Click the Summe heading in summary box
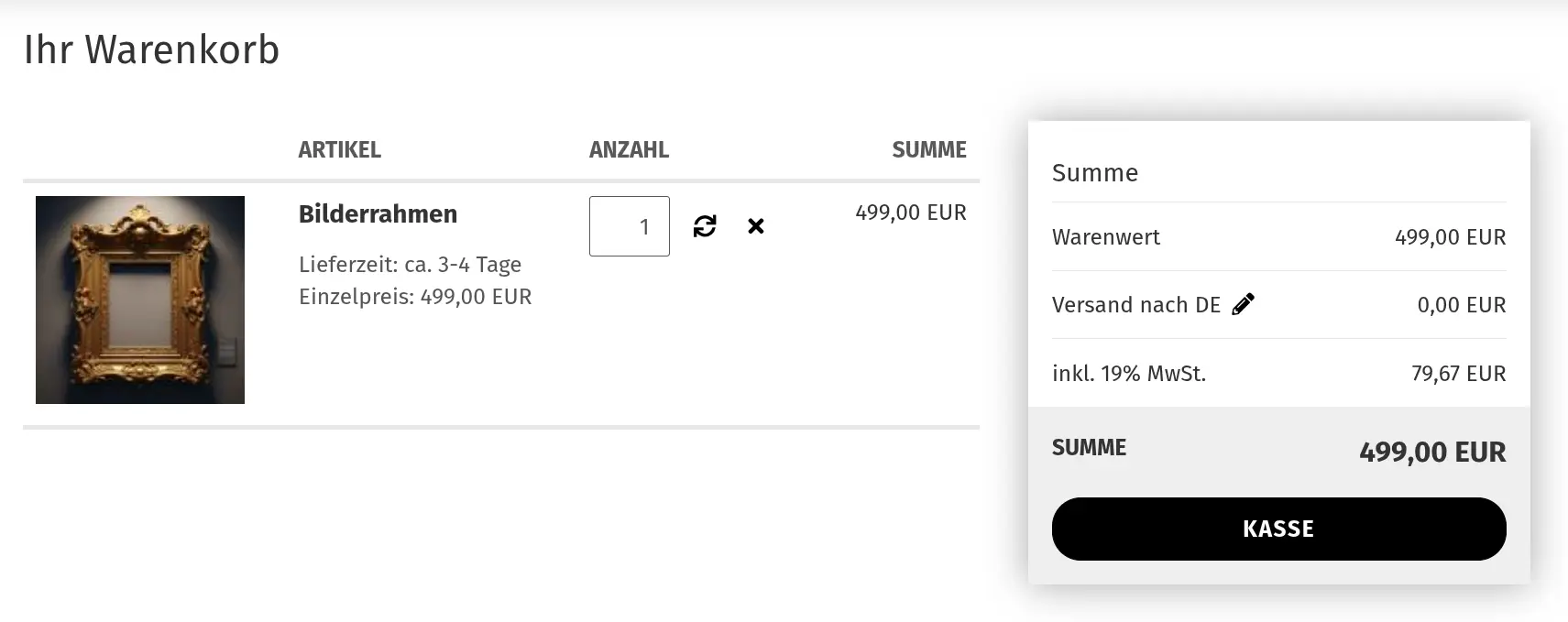The height and width of the screenshot is (622, 1568). point(1095,173)
